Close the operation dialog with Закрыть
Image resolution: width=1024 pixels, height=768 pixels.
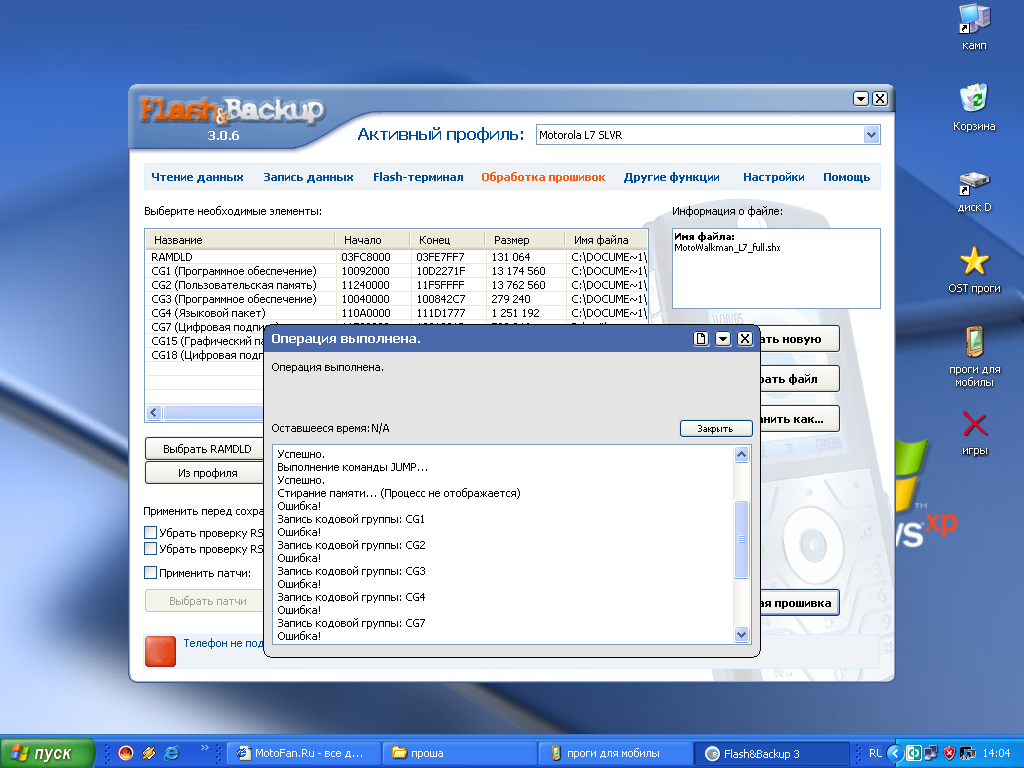pos(716,428)
